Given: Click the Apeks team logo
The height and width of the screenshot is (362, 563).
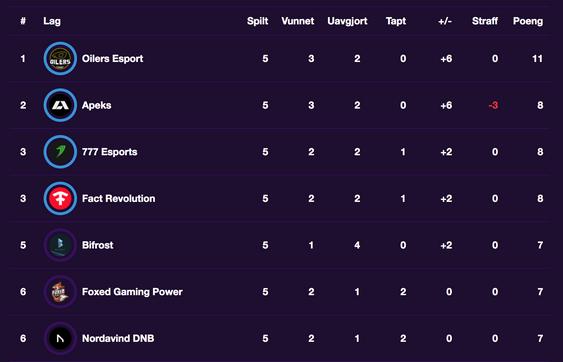Looking at the screenshot, I should (60, 105).
